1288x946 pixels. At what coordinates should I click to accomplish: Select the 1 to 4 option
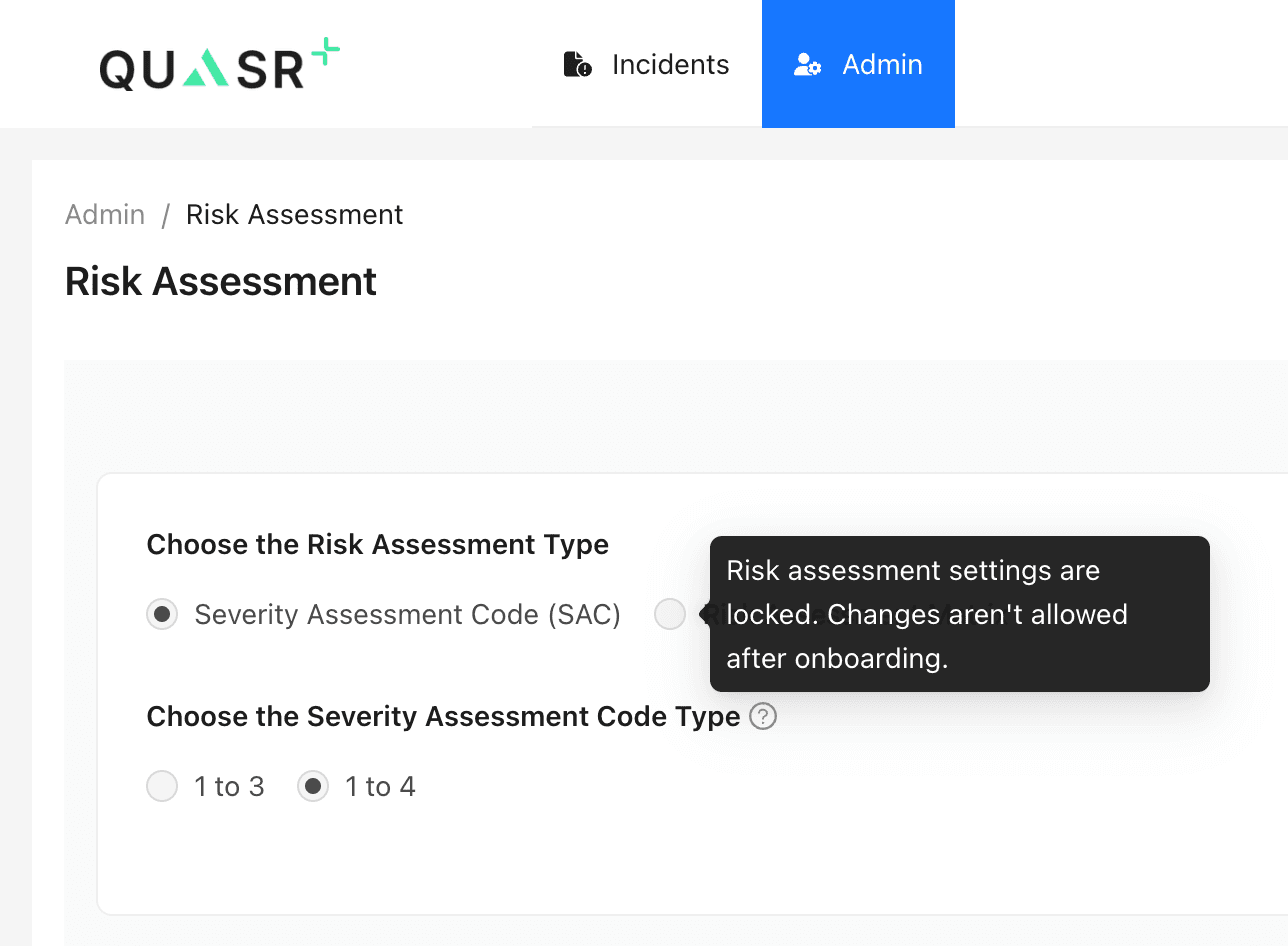pyautogui.click(x=313, y=786)
